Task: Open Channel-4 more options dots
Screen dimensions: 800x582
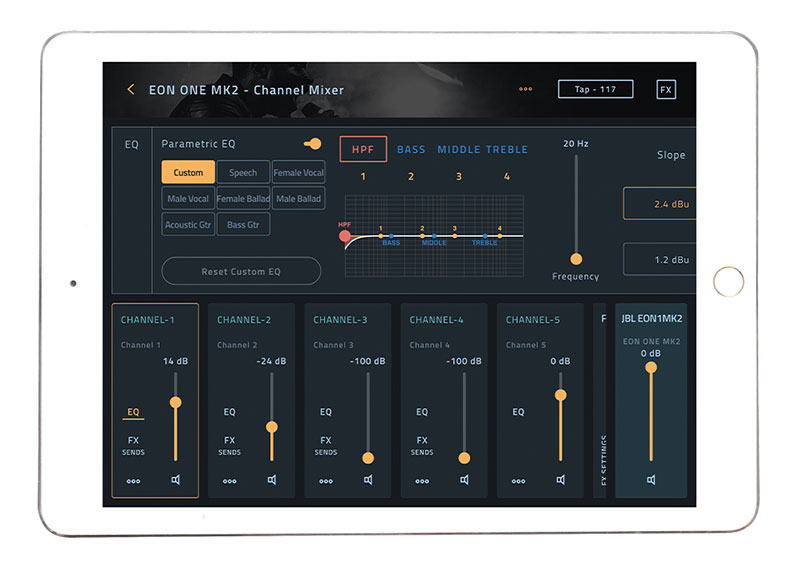Action: (422, 481)
